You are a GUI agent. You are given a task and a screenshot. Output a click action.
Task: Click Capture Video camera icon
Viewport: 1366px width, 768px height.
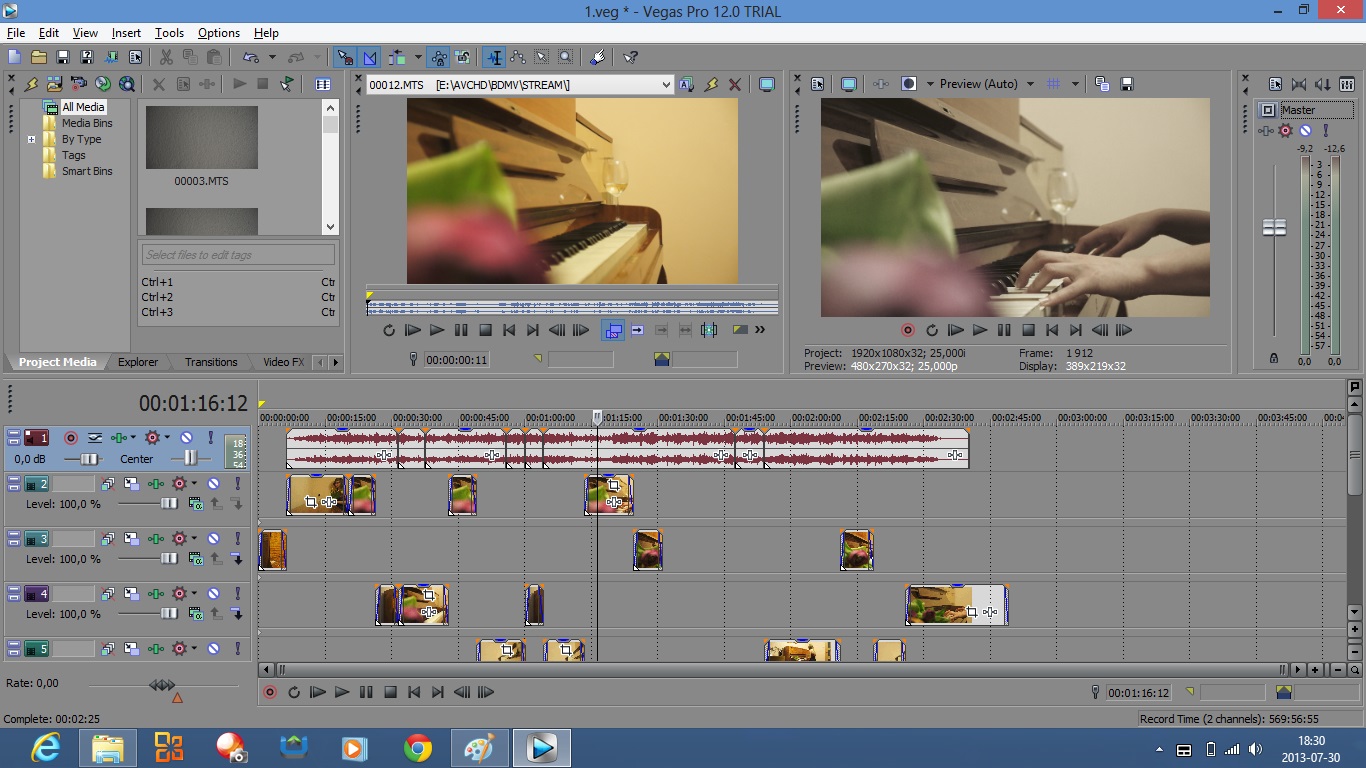pos(79,84)
